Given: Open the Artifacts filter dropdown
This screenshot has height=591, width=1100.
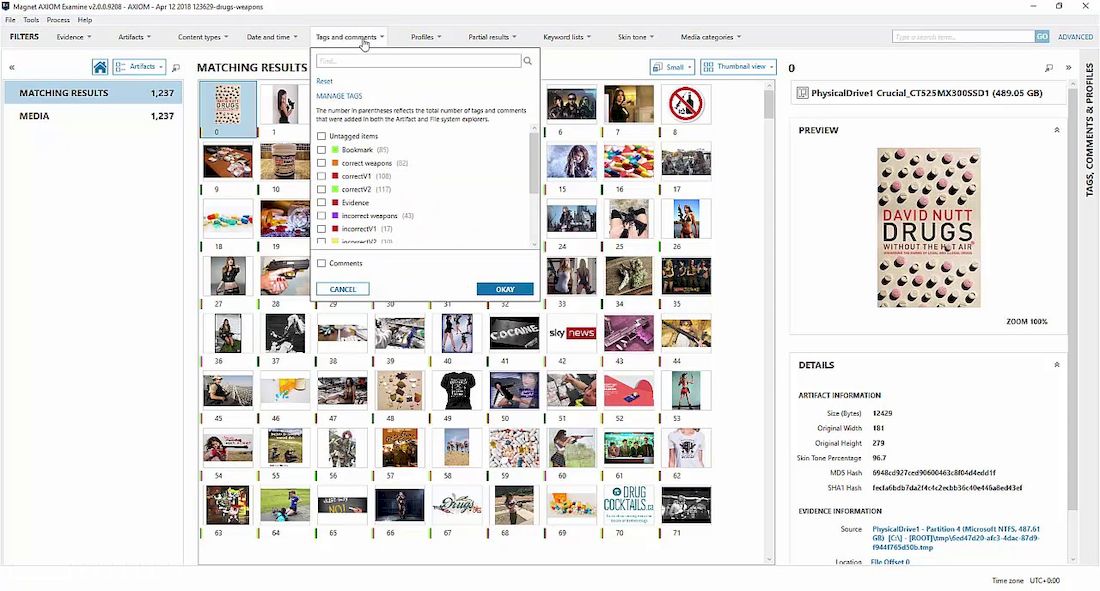Looking at the screenshot, I should [134, 37].
